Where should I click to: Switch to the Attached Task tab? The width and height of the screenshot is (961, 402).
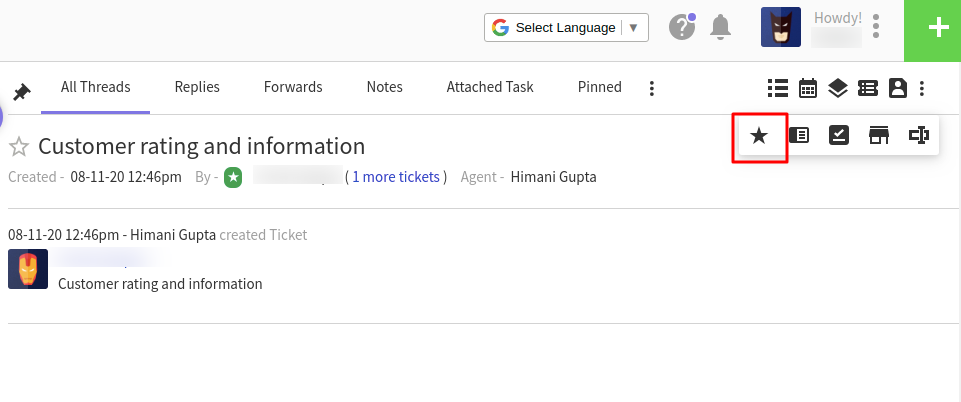tap(490, 87)
